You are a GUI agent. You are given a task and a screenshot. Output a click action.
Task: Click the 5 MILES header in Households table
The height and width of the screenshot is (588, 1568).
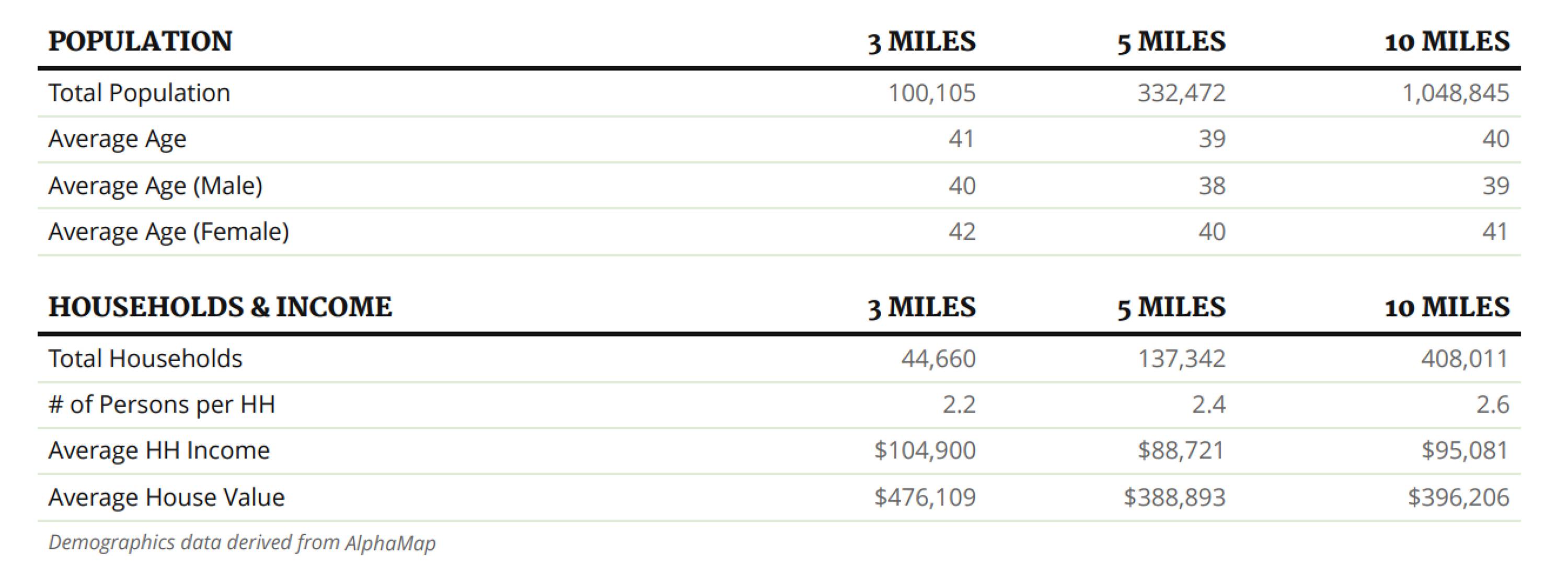click(1171, 307)
